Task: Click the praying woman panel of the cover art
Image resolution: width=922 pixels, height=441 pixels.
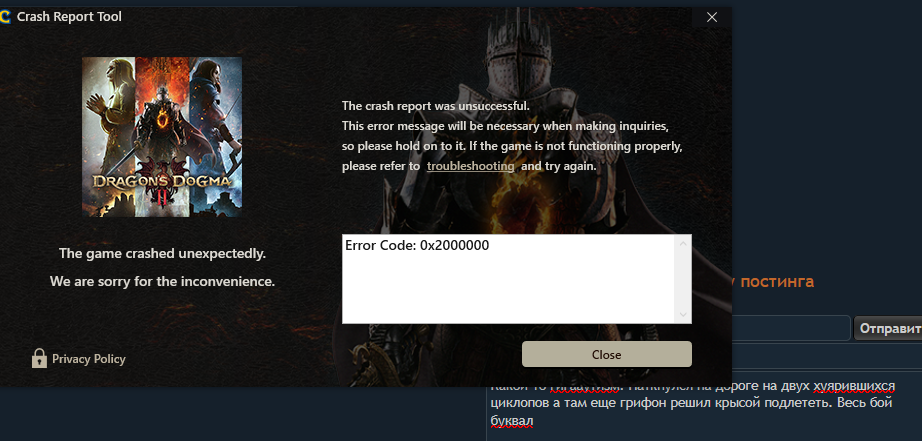Action: click(x=109, y=136)
